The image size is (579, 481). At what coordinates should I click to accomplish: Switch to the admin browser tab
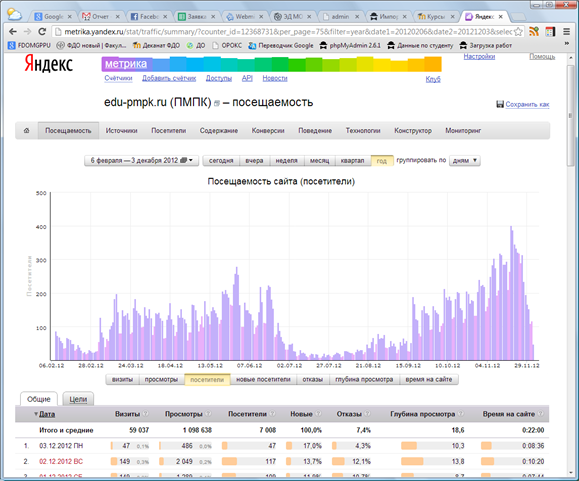click(340, 17)
